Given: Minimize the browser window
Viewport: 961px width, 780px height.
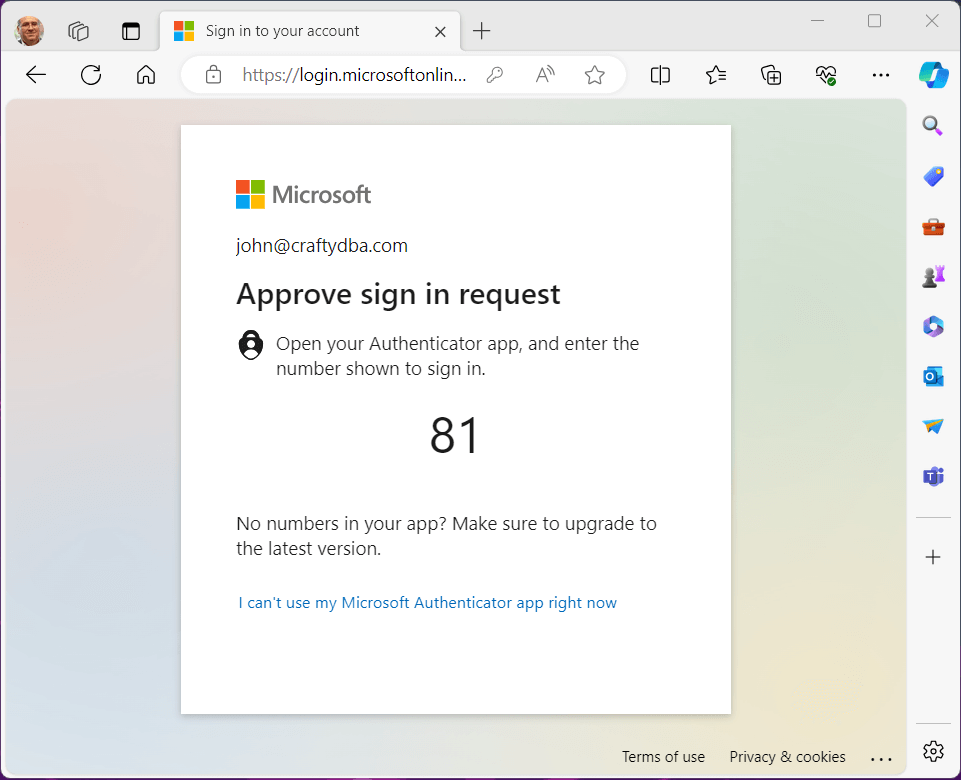Looking at the screenshot, I should point(817,21).
